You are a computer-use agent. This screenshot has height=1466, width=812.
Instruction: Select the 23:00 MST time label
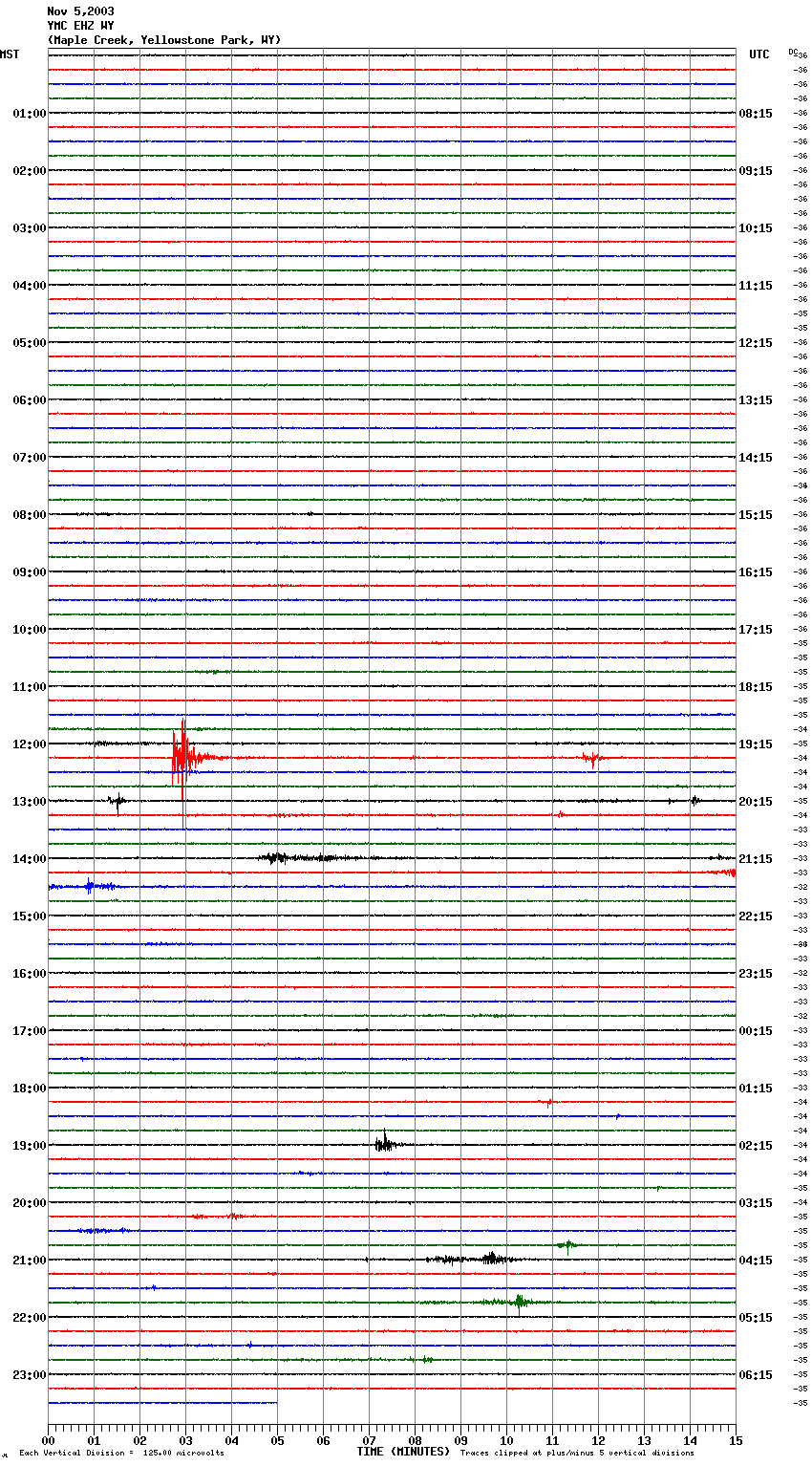[x=30, y=1375]
